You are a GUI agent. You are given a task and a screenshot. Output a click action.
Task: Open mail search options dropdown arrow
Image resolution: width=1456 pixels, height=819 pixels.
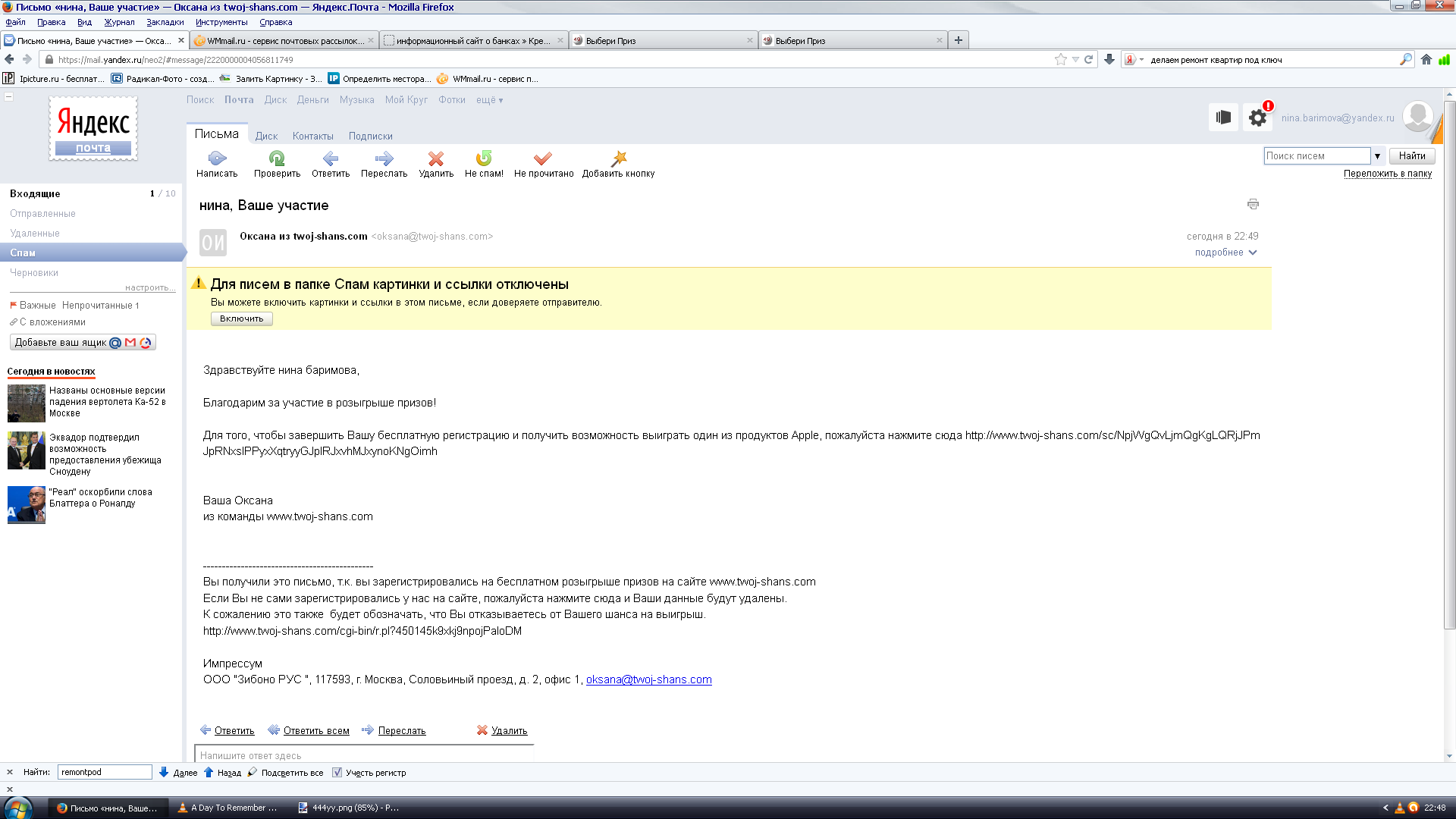click(1377, 156)
